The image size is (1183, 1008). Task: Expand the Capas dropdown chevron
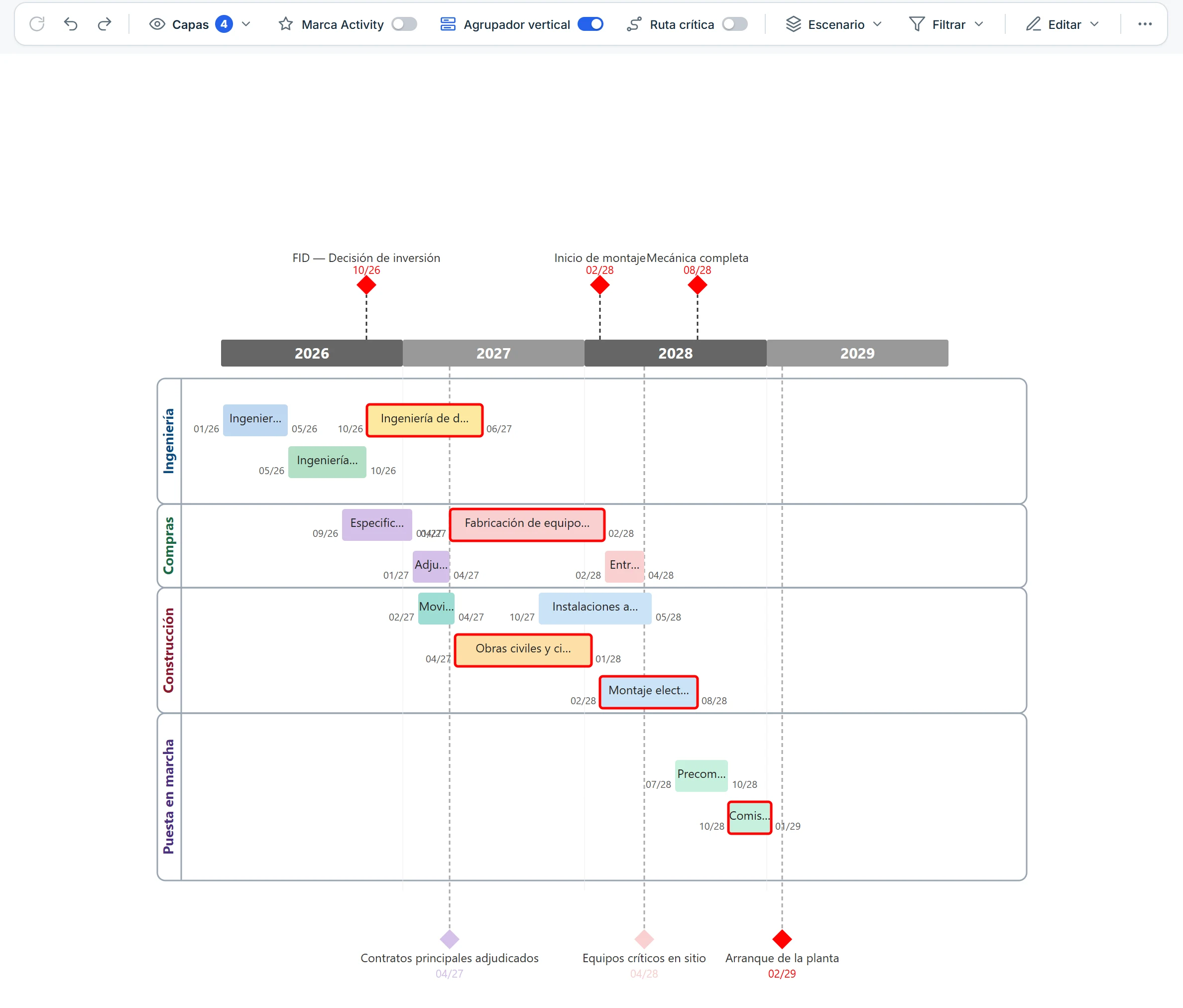click(x=246, y=24)
